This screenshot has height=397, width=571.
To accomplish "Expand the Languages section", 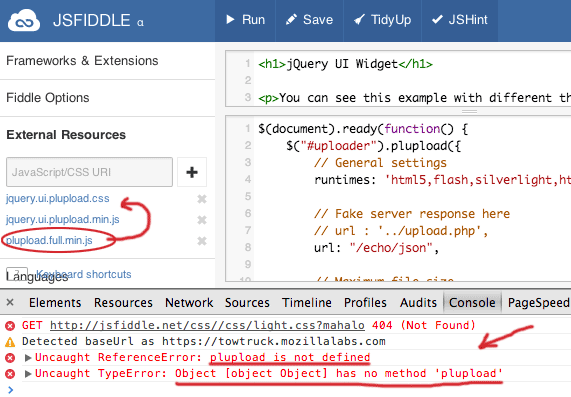I will [x=37, y=277].
